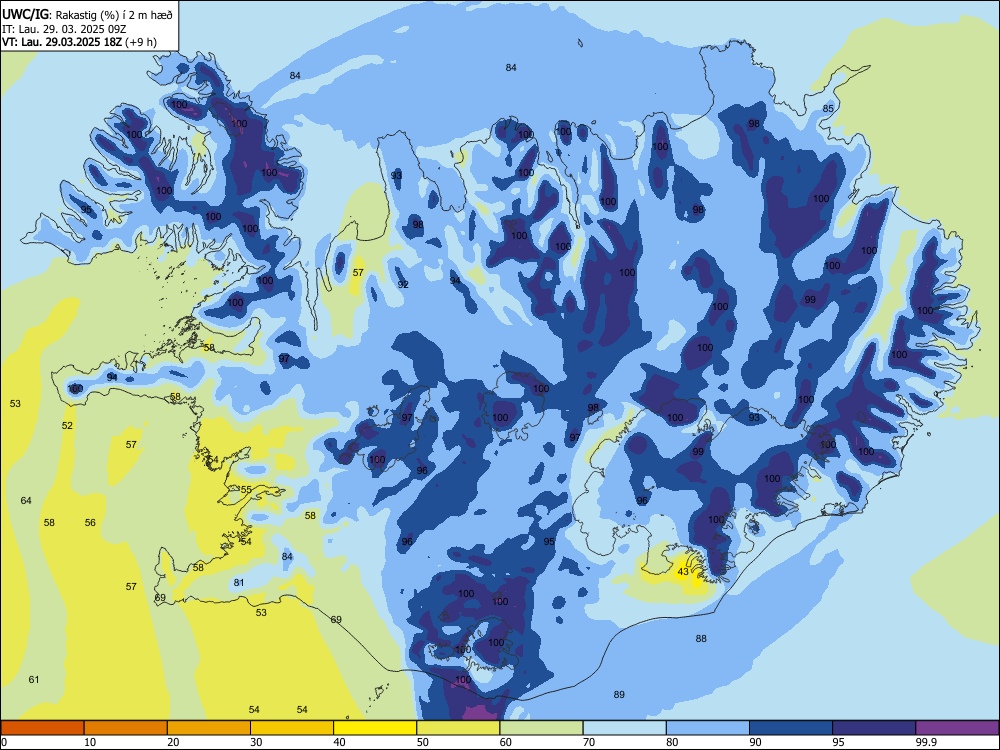Click the '92' humidity value on the map
1000x750 pixels.
tap(403, 284)
